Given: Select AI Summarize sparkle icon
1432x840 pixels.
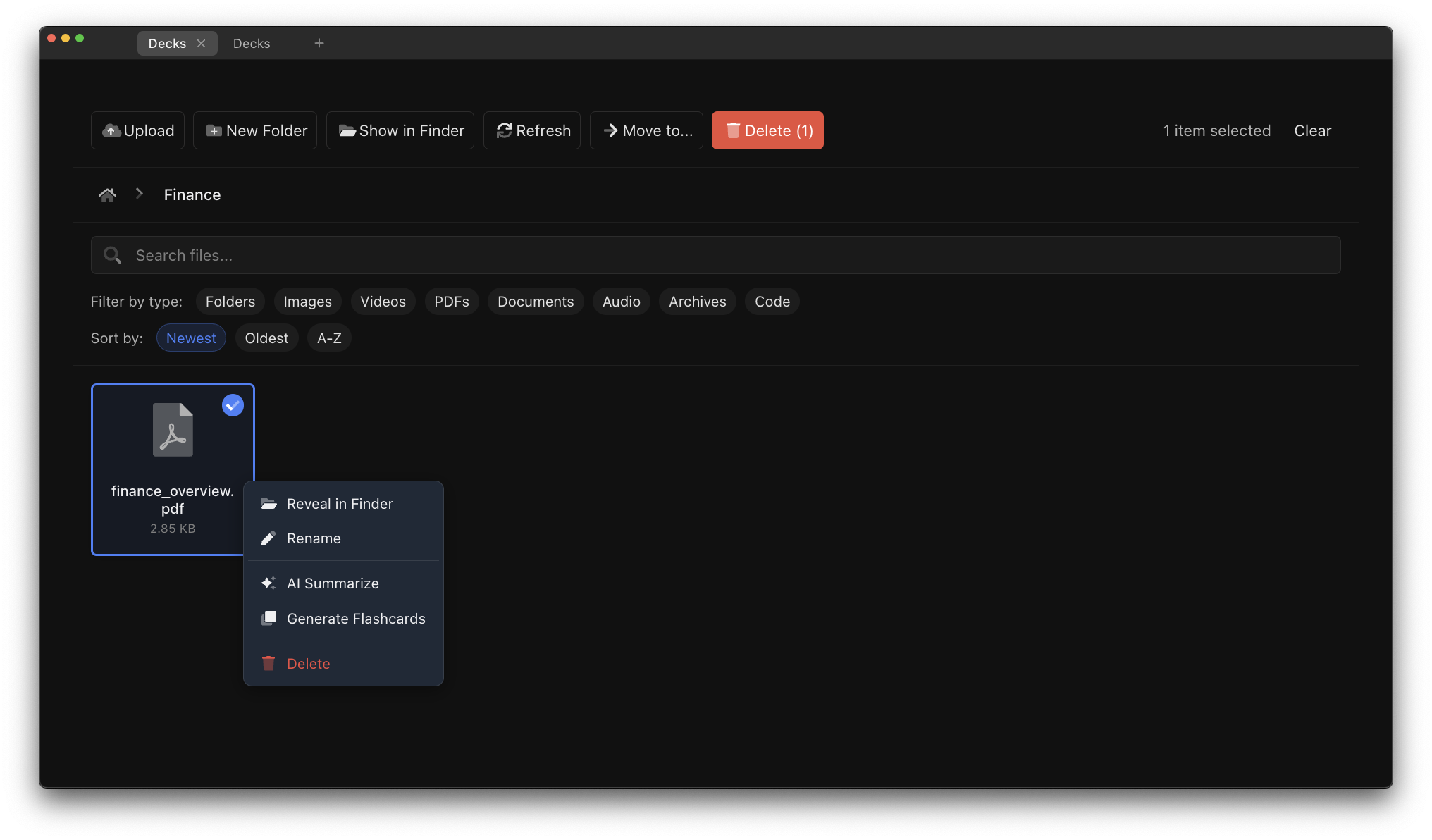Looking at the screenshot, I should pyautogui.click(x=268, y=583).
